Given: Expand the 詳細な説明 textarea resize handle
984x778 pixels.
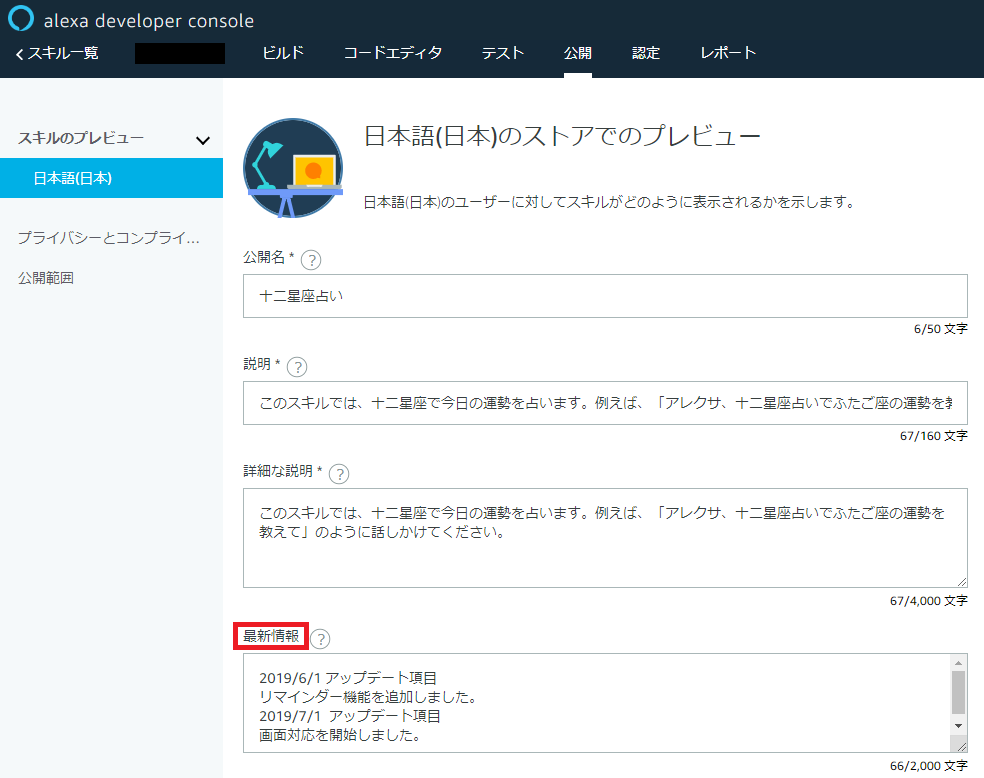Looking at the screenshot, I should pyautogui.click(x=962, y=581).
